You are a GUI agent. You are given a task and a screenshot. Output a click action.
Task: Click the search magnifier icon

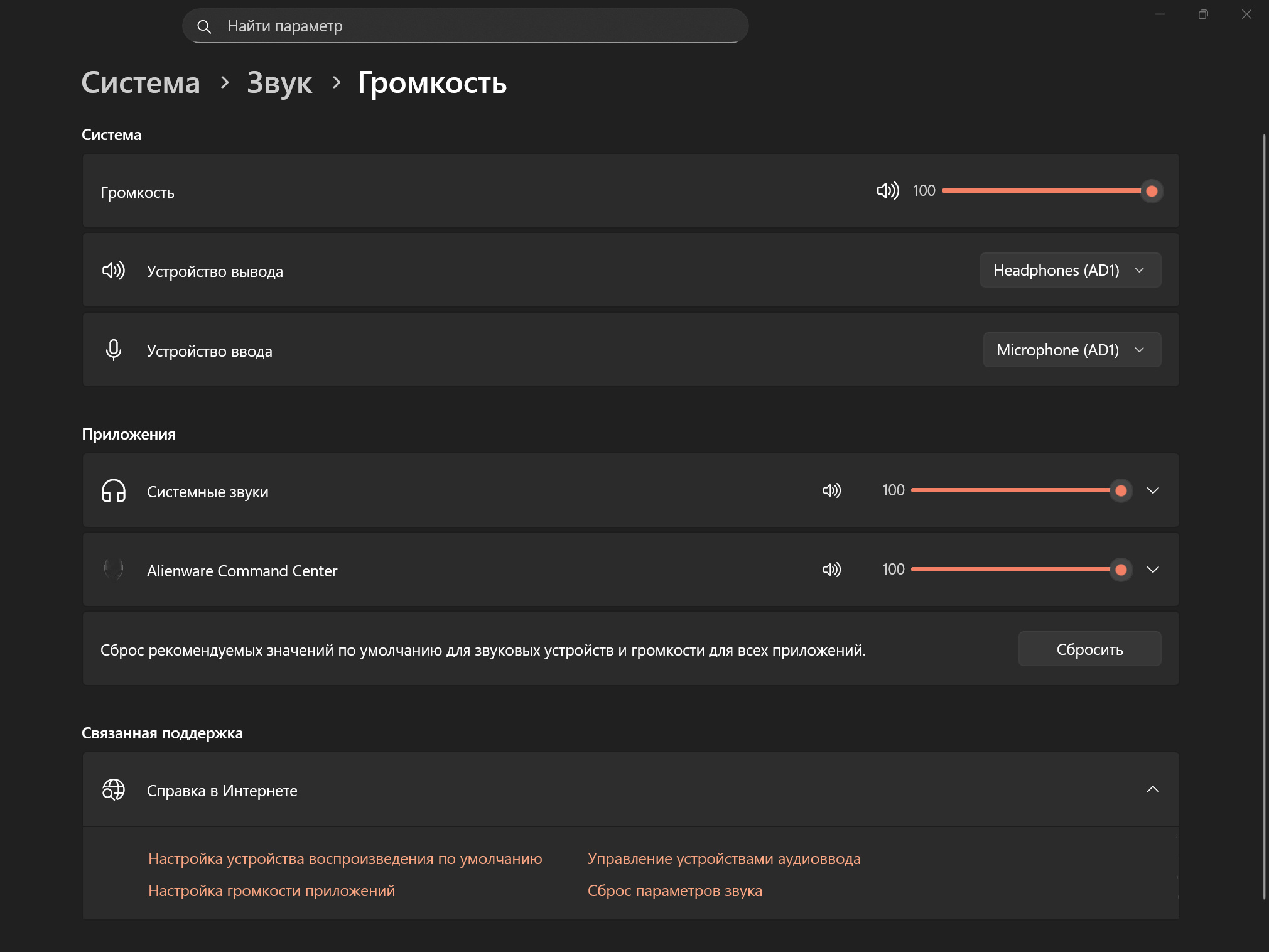tap(204, 26)
